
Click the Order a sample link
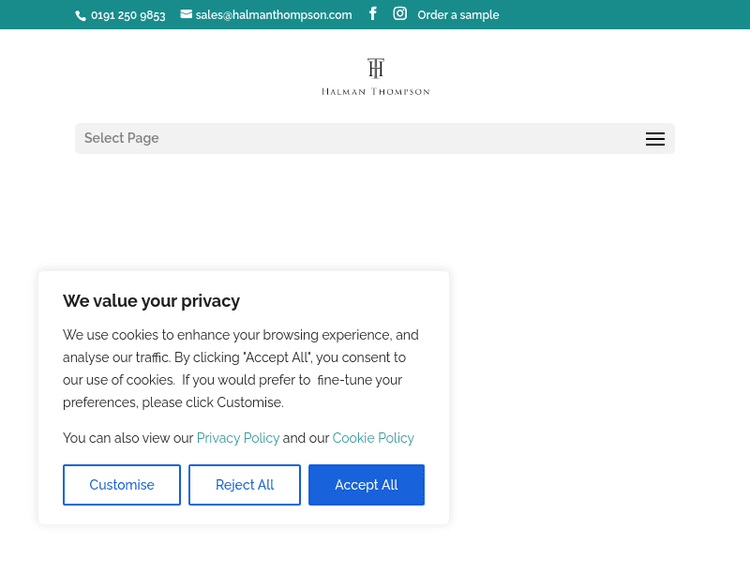coord(458,15)
